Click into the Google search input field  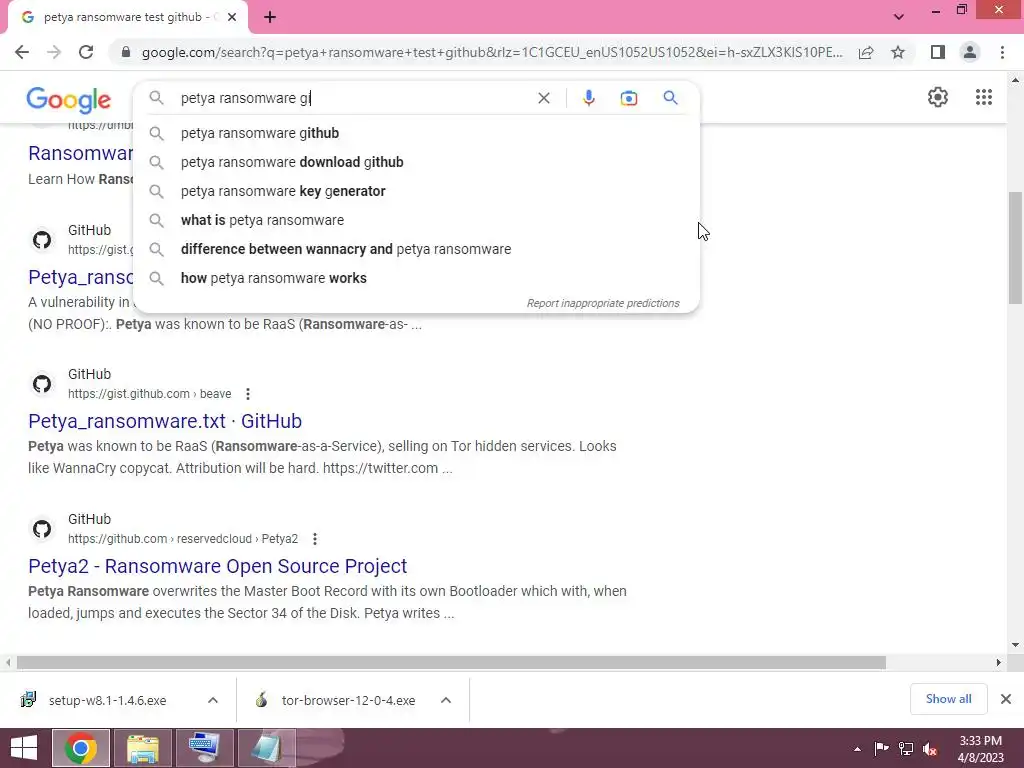(353, 98)
